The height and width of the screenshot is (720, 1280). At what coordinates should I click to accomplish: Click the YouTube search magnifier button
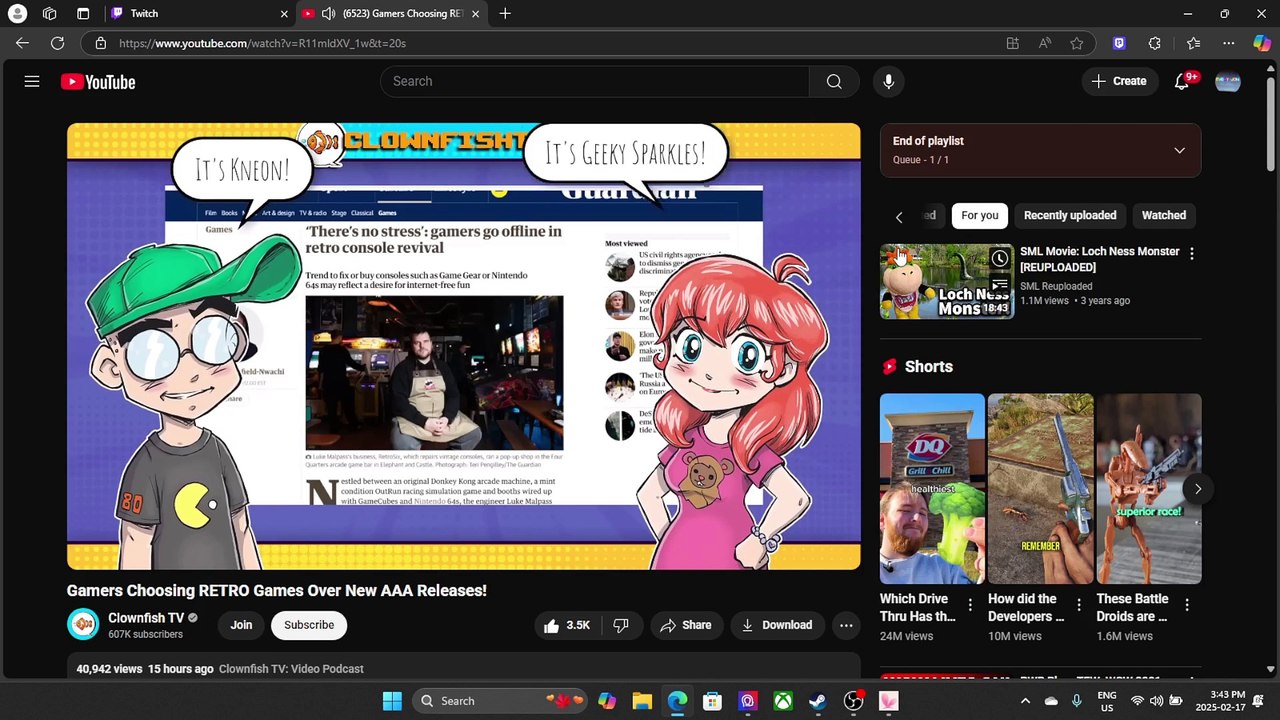(x=834, y=82)
